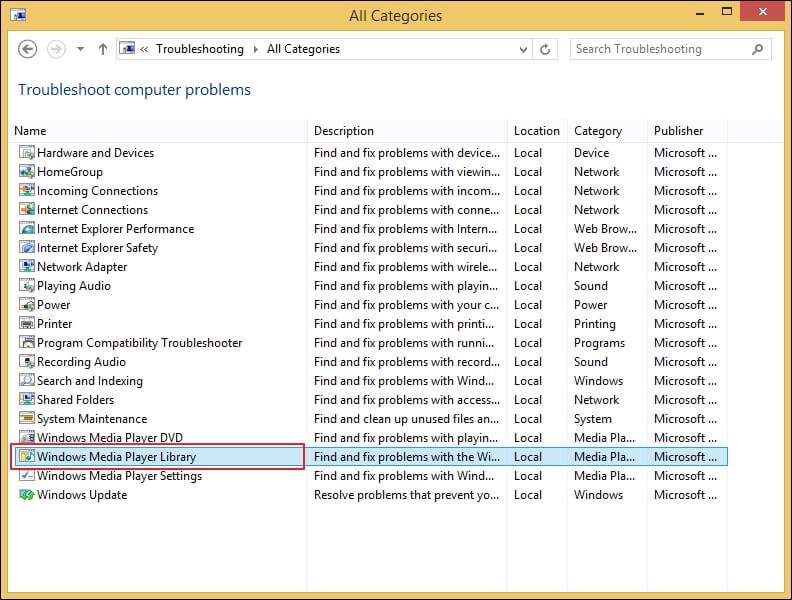Click the Hardware and Devices troubleshooter icon
Screen dimensions: 792x600
(x=27, y=153)
